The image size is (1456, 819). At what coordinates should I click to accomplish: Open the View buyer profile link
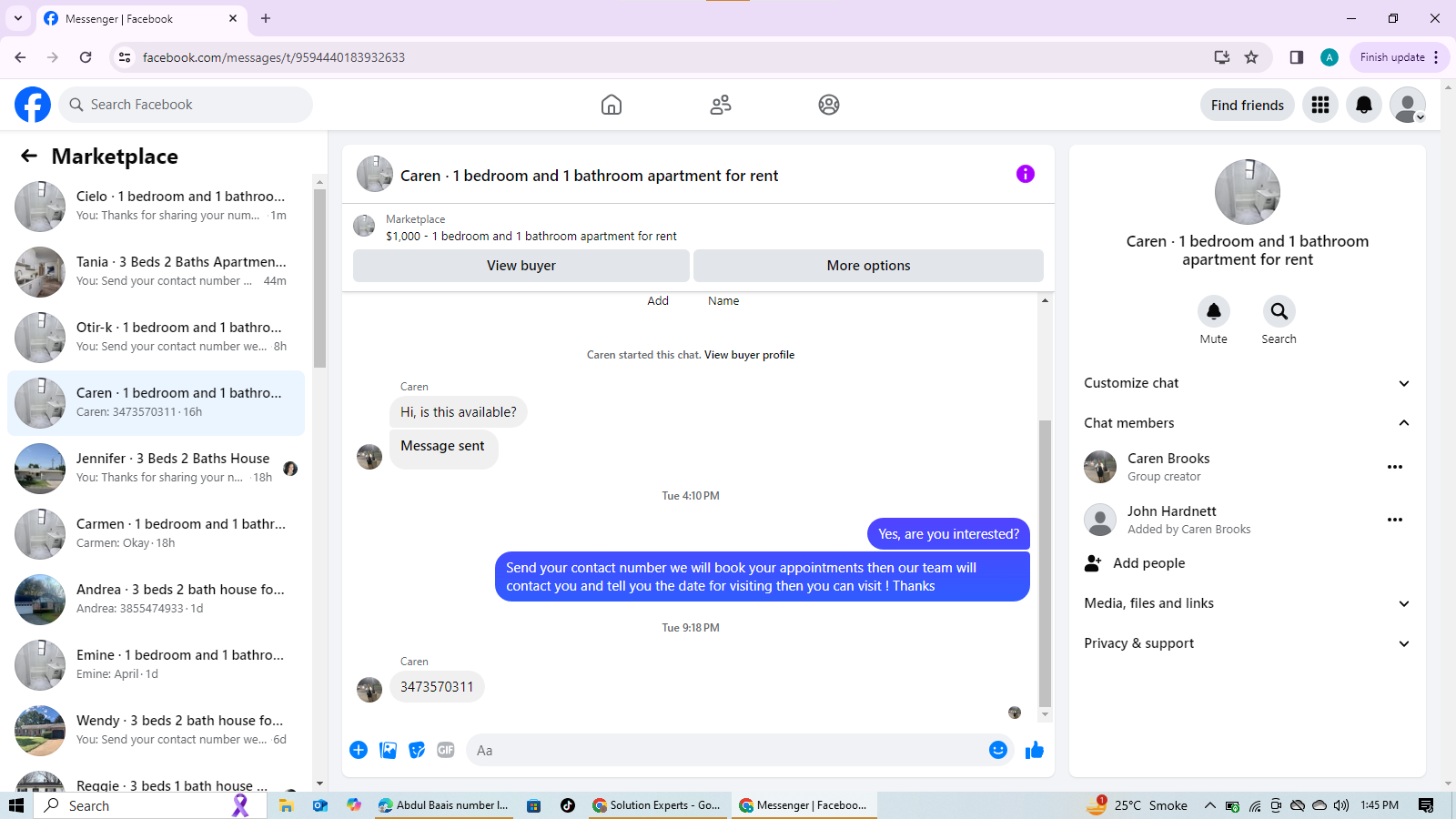coord(749,355)
